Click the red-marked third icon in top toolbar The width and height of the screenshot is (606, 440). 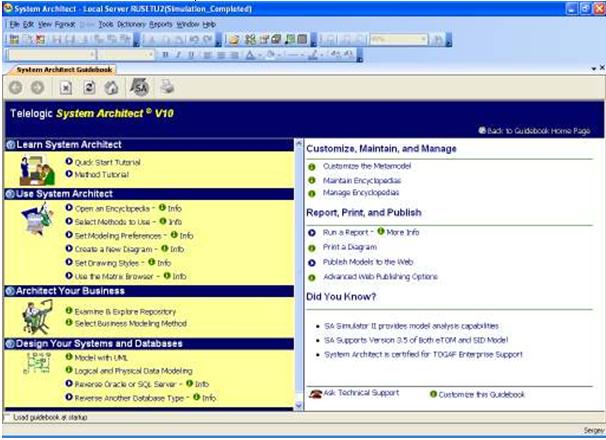coord(40,39)
